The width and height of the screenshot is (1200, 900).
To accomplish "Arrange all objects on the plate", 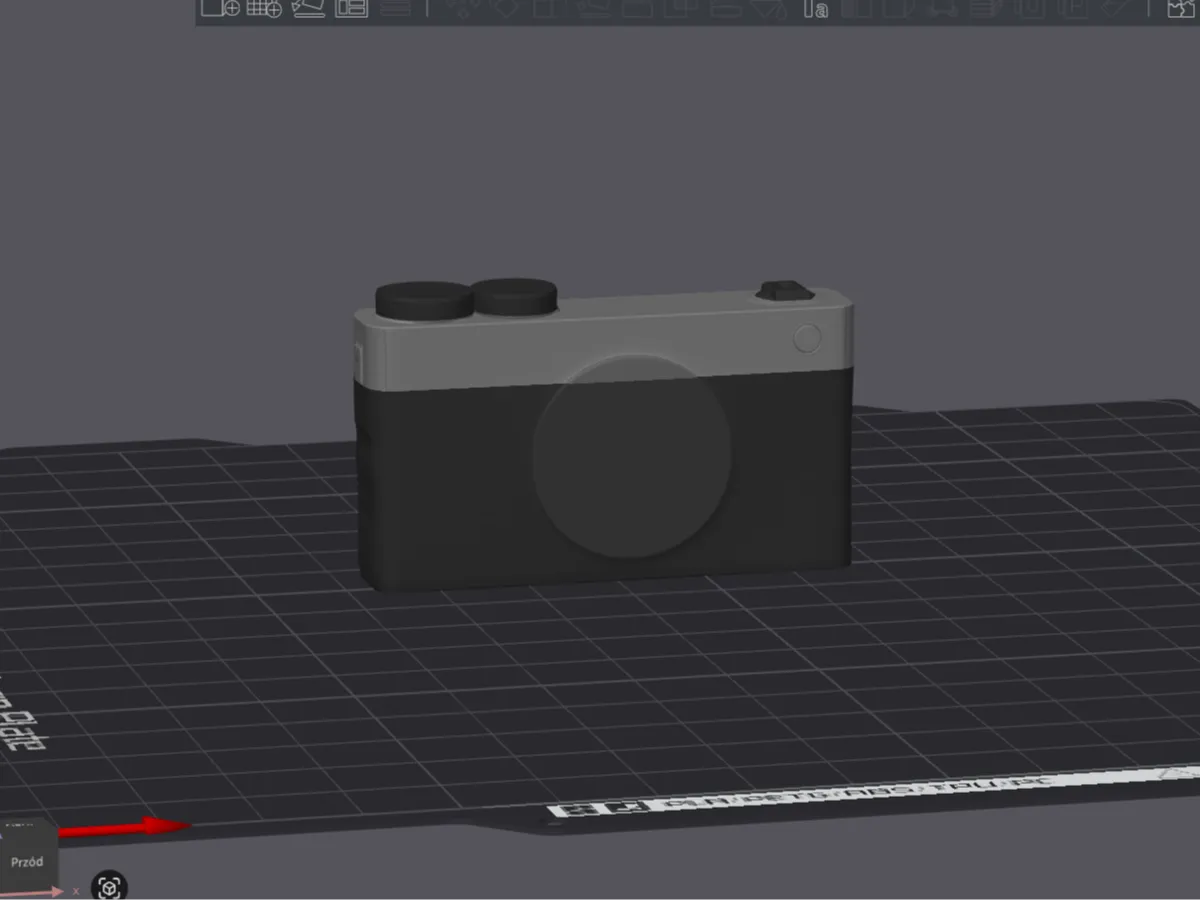I will 352,9.
